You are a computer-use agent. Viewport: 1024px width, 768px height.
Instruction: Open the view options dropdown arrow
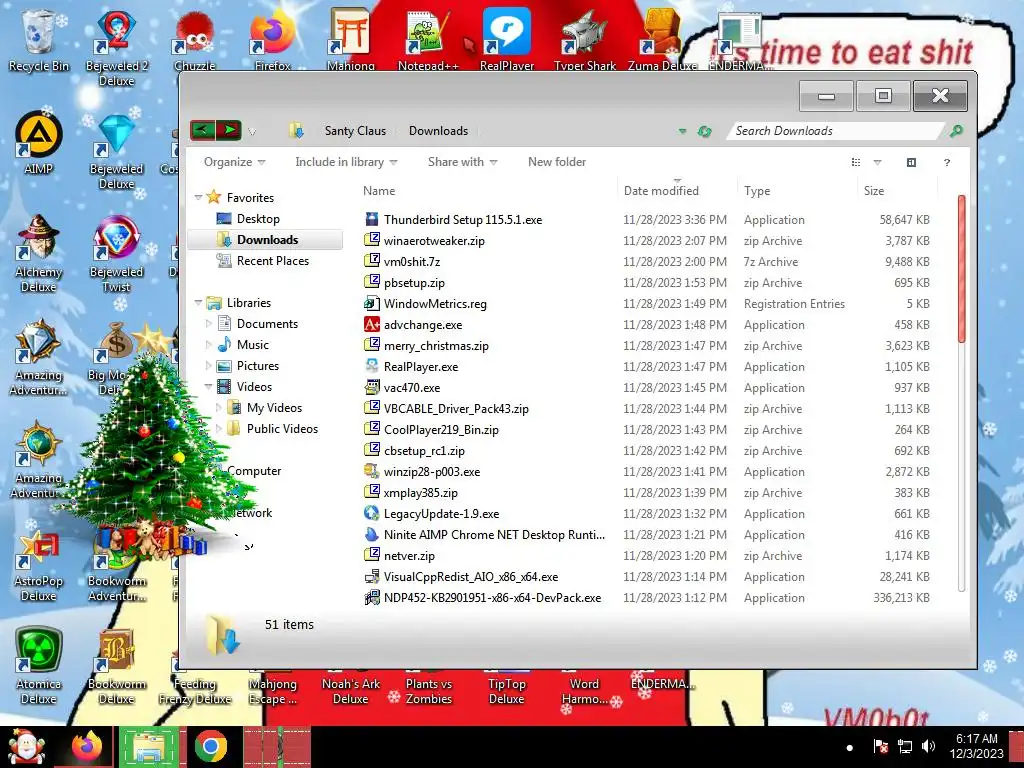[877, 162]
